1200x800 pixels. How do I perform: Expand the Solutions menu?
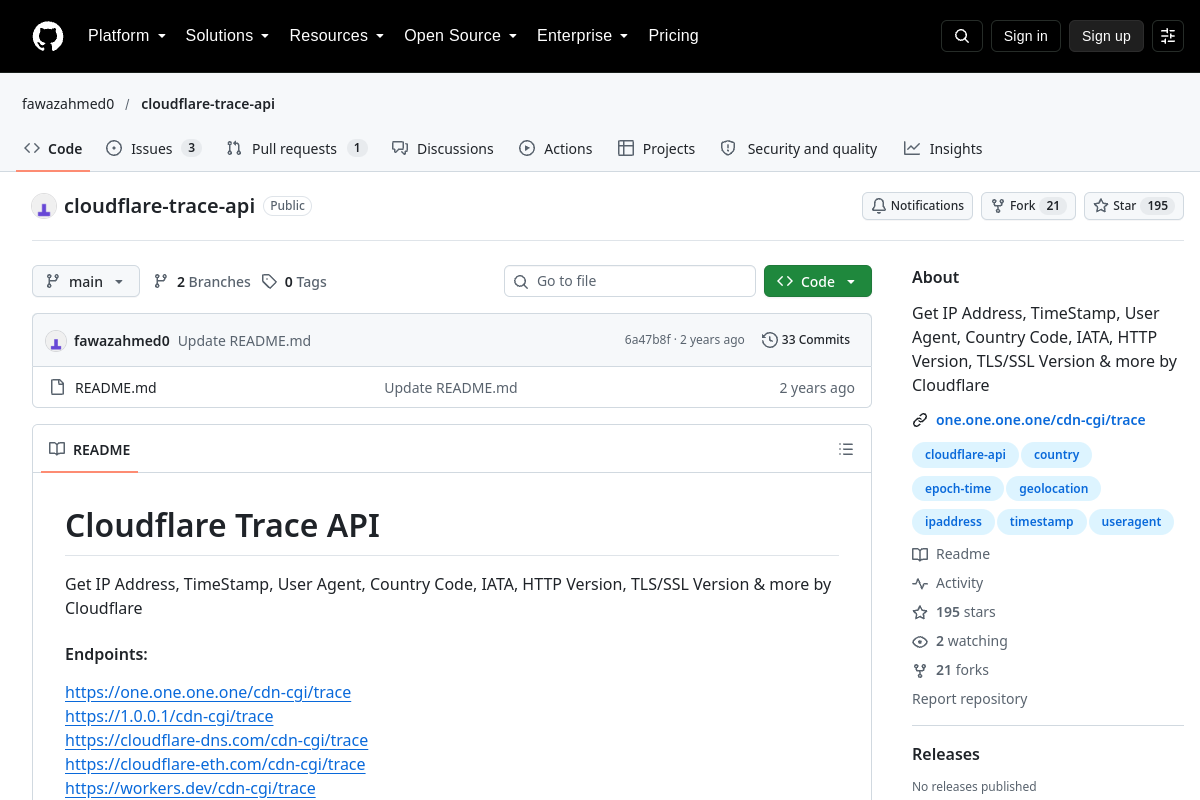pyautogui.click(x=227, y=36)
